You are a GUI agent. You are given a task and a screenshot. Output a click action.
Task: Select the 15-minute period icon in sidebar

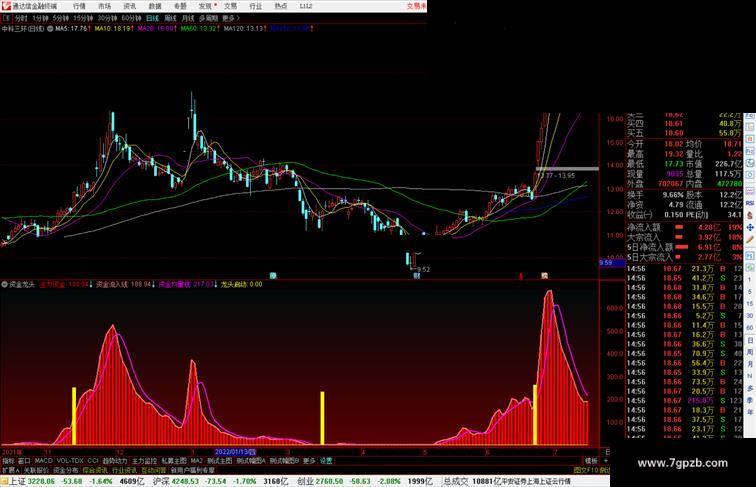point(750,304)
